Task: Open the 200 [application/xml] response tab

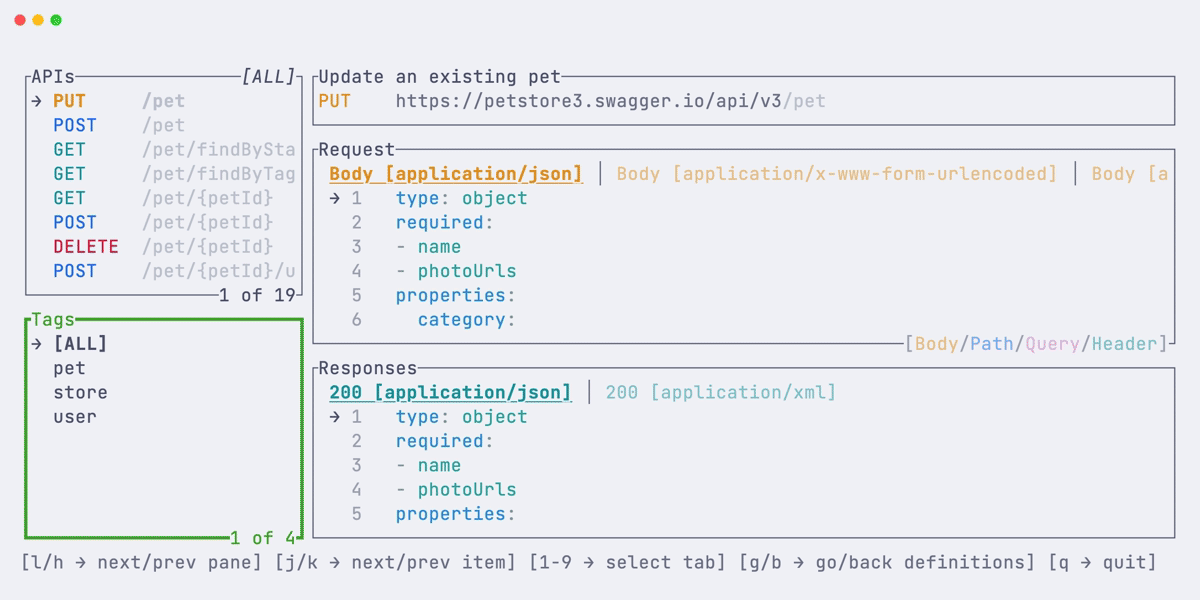Action: 720,392
